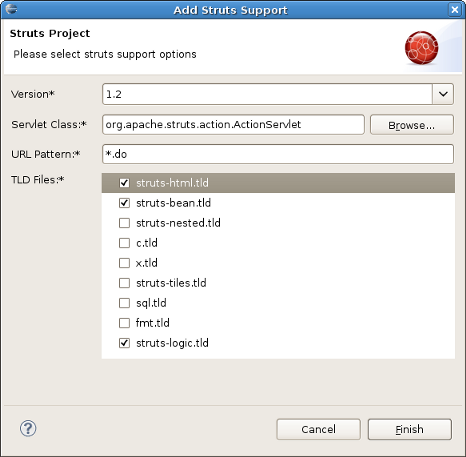Enable the struts-nested.tld checkbox
466x457 pixels.
pyautogui.click(x=124, y=223)
